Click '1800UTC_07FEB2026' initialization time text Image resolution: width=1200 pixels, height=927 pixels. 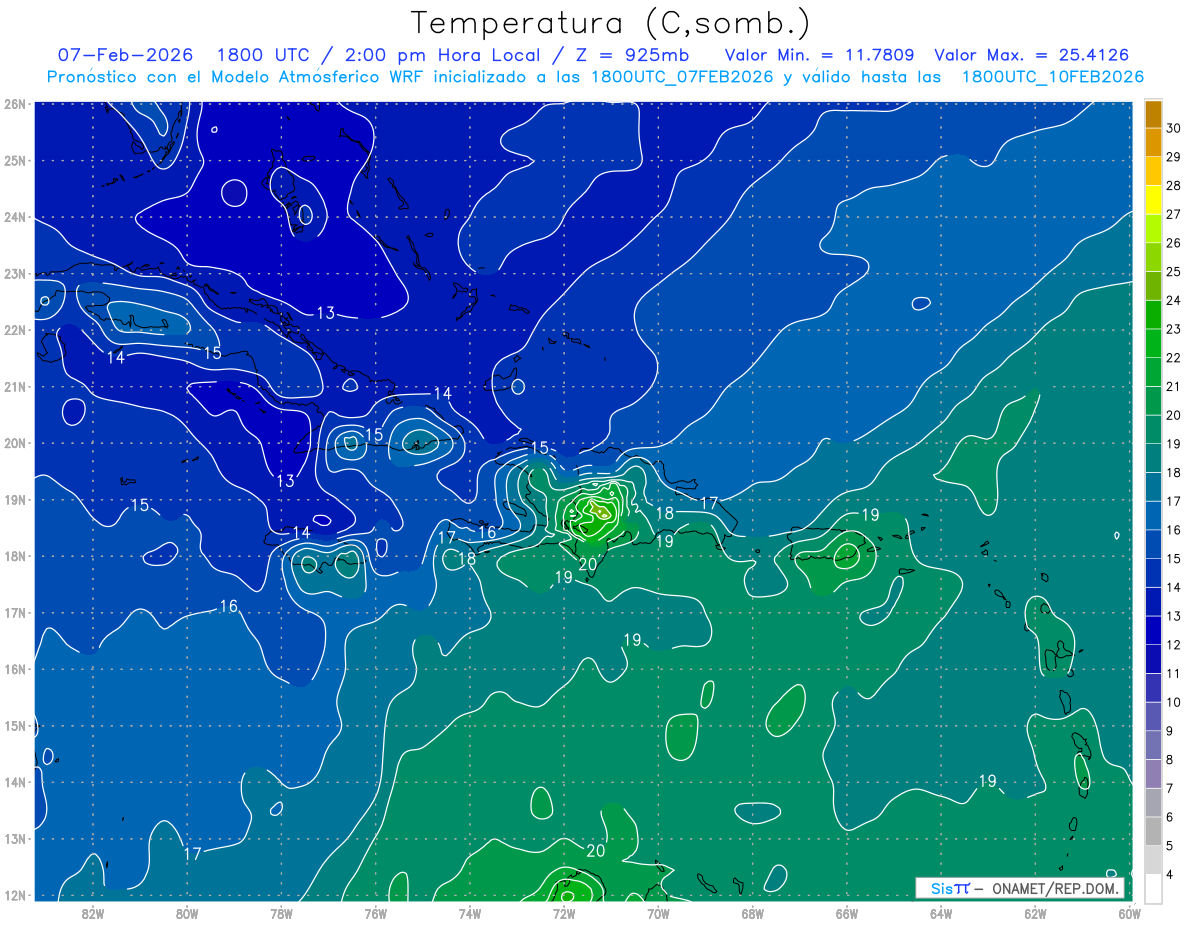tap(681, 76)
